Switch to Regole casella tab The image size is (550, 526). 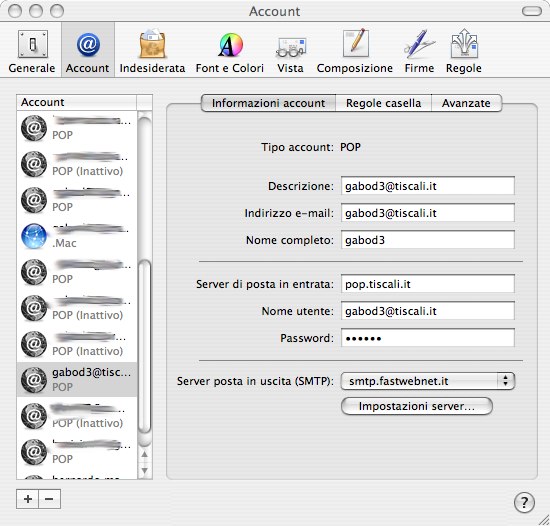[x=383, y=103]
